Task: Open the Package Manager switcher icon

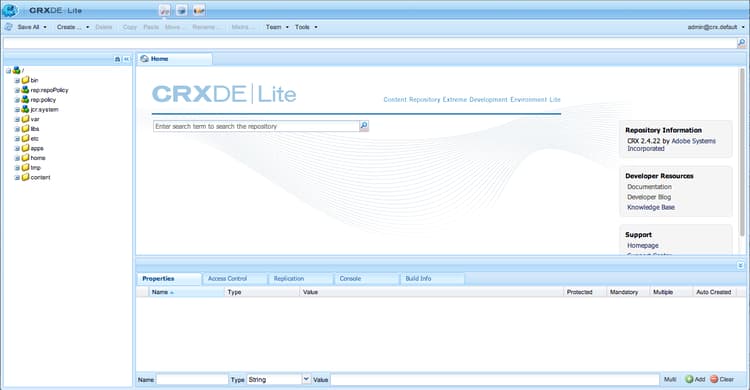Action: [182, 10]
